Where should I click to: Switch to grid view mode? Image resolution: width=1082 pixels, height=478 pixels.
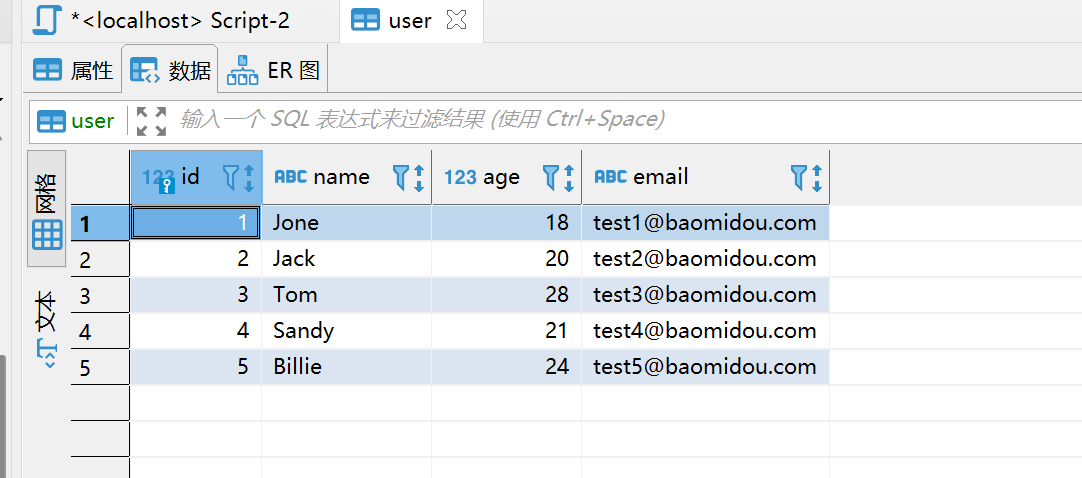47,209
